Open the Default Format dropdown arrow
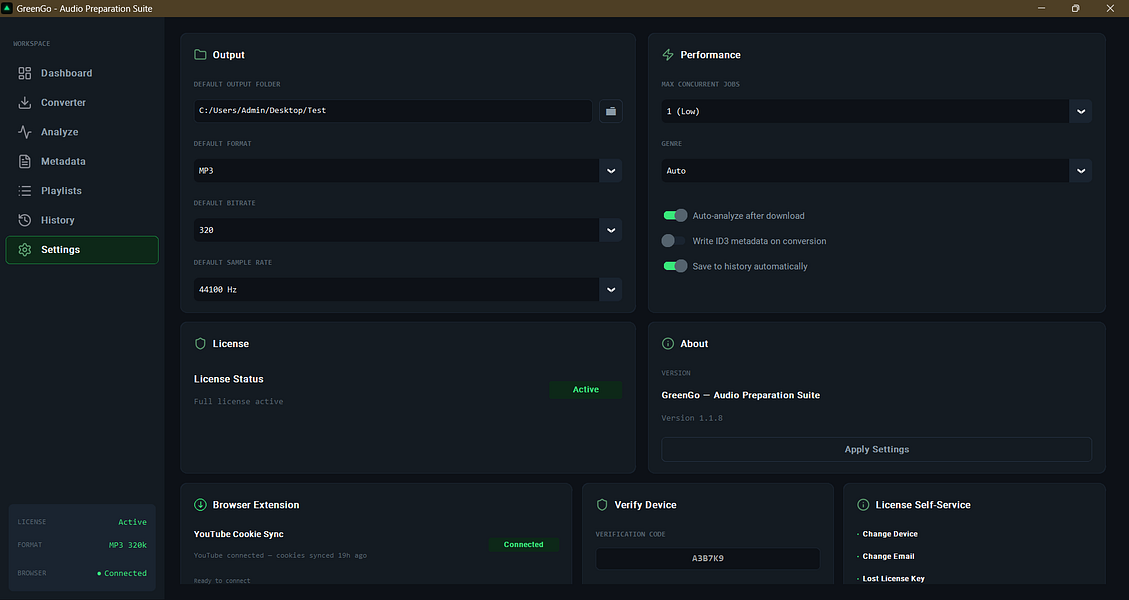Screen dimensions: 1129x600 point(611,171)
